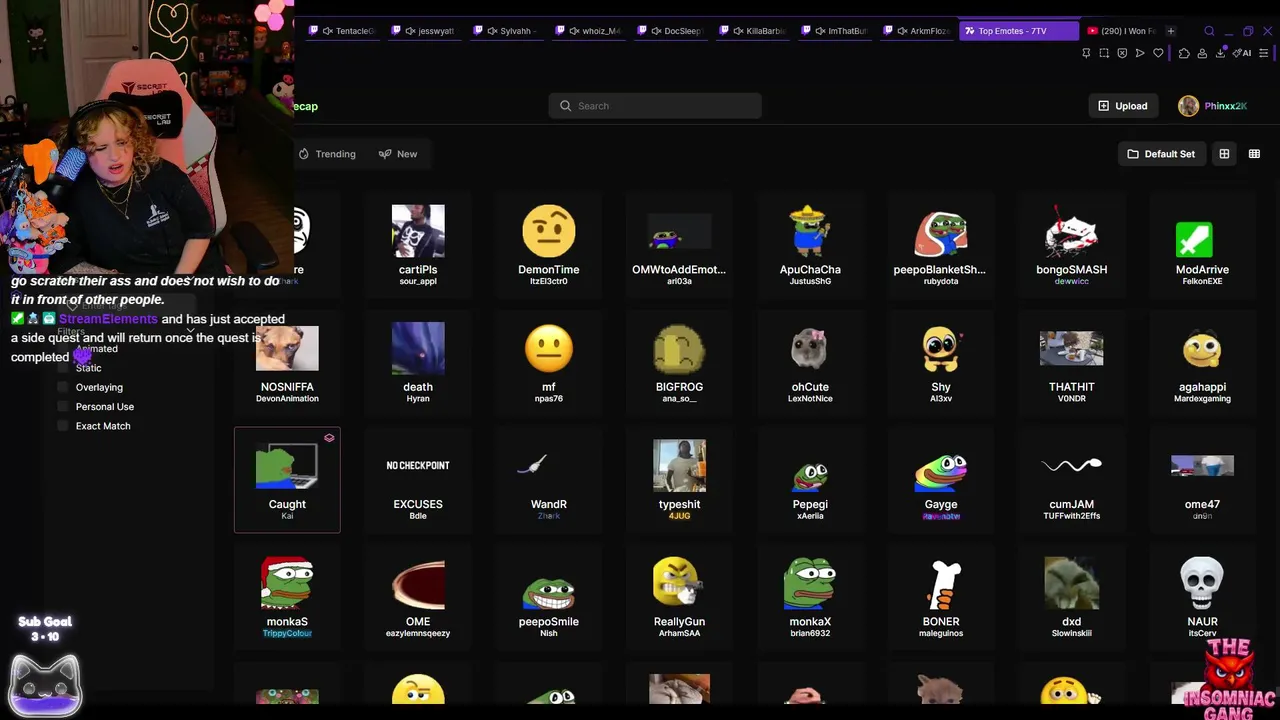Select the BIGFROG emote
This screenshot has height=720, width=1280.
pyautogui.click(x=679, y=362)
